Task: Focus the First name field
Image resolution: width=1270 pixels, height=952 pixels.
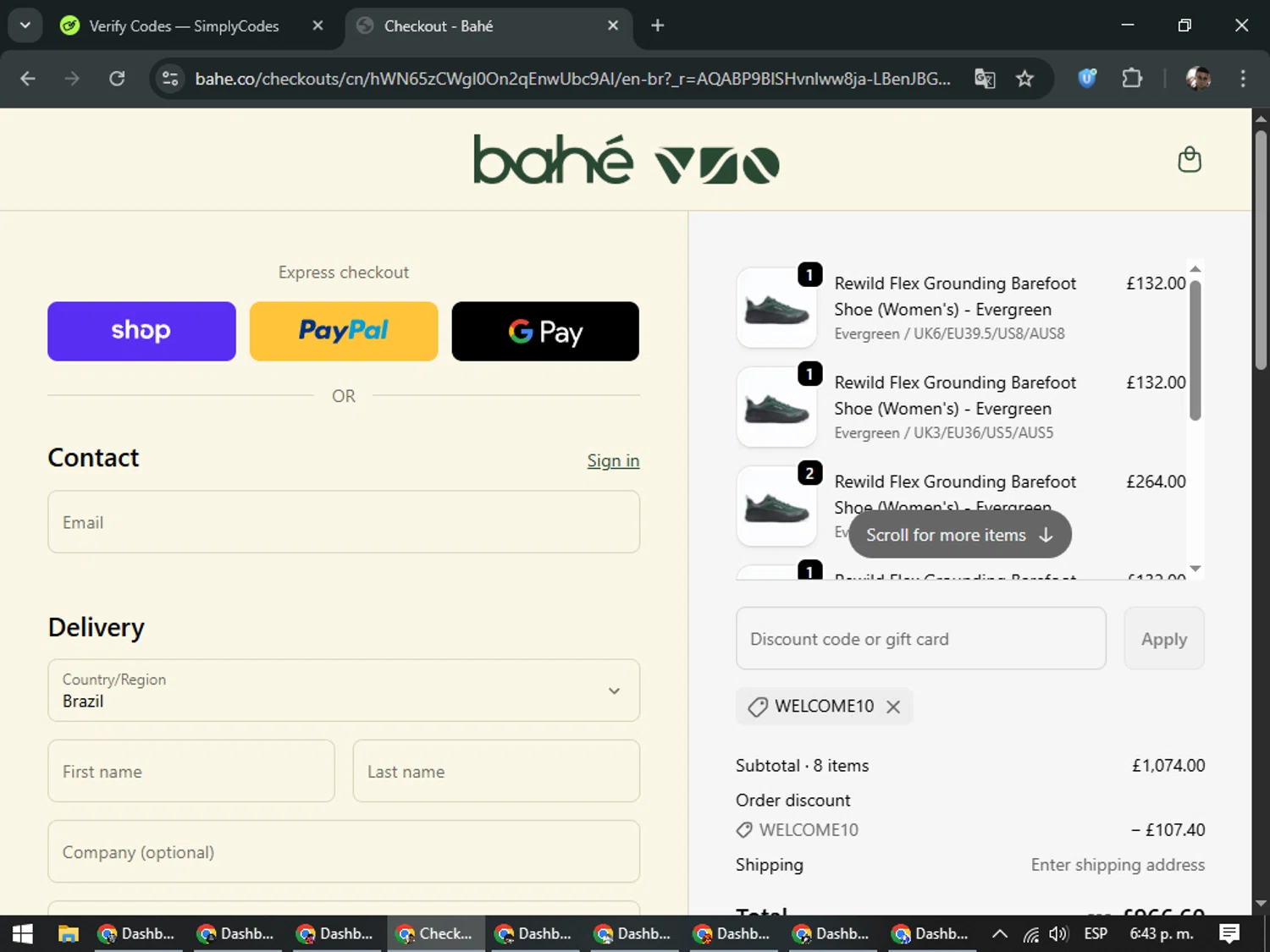Action: (191, 771)
